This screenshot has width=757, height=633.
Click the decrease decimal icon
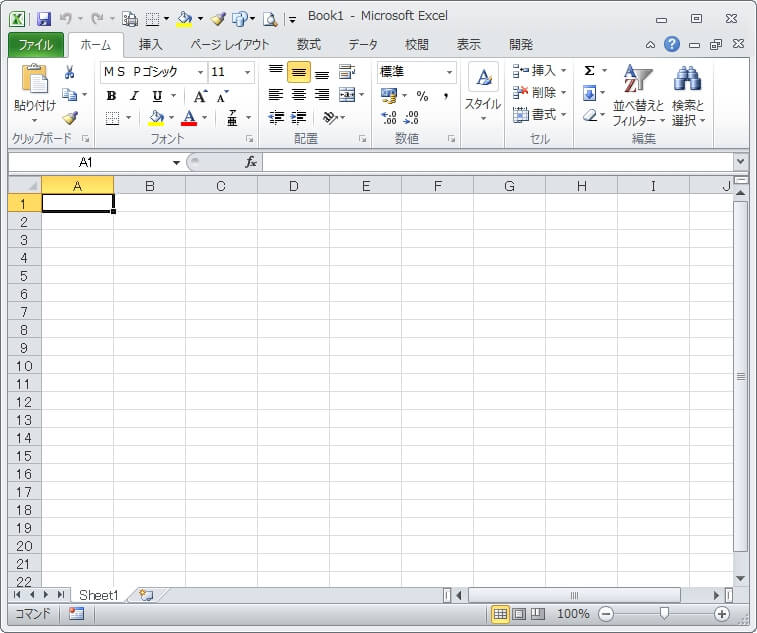click(x=411, y=118)
